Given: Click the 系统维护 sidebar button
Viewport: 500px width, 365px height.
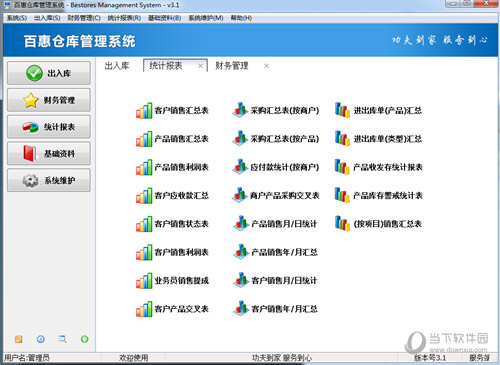Looking at the screenshot, I should point(49,180).
